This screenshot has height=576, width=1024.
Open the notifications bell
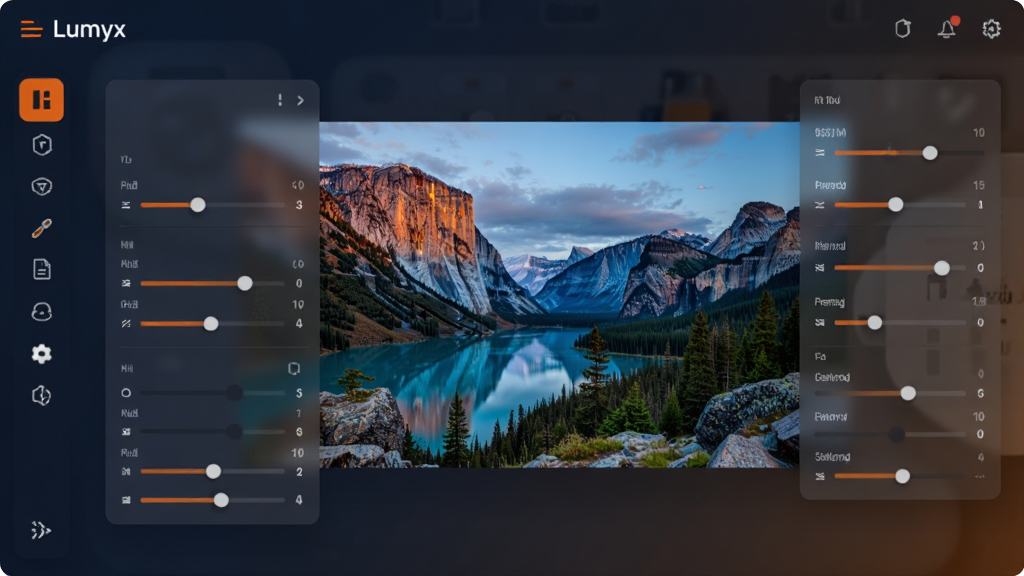tap(947, 29)
